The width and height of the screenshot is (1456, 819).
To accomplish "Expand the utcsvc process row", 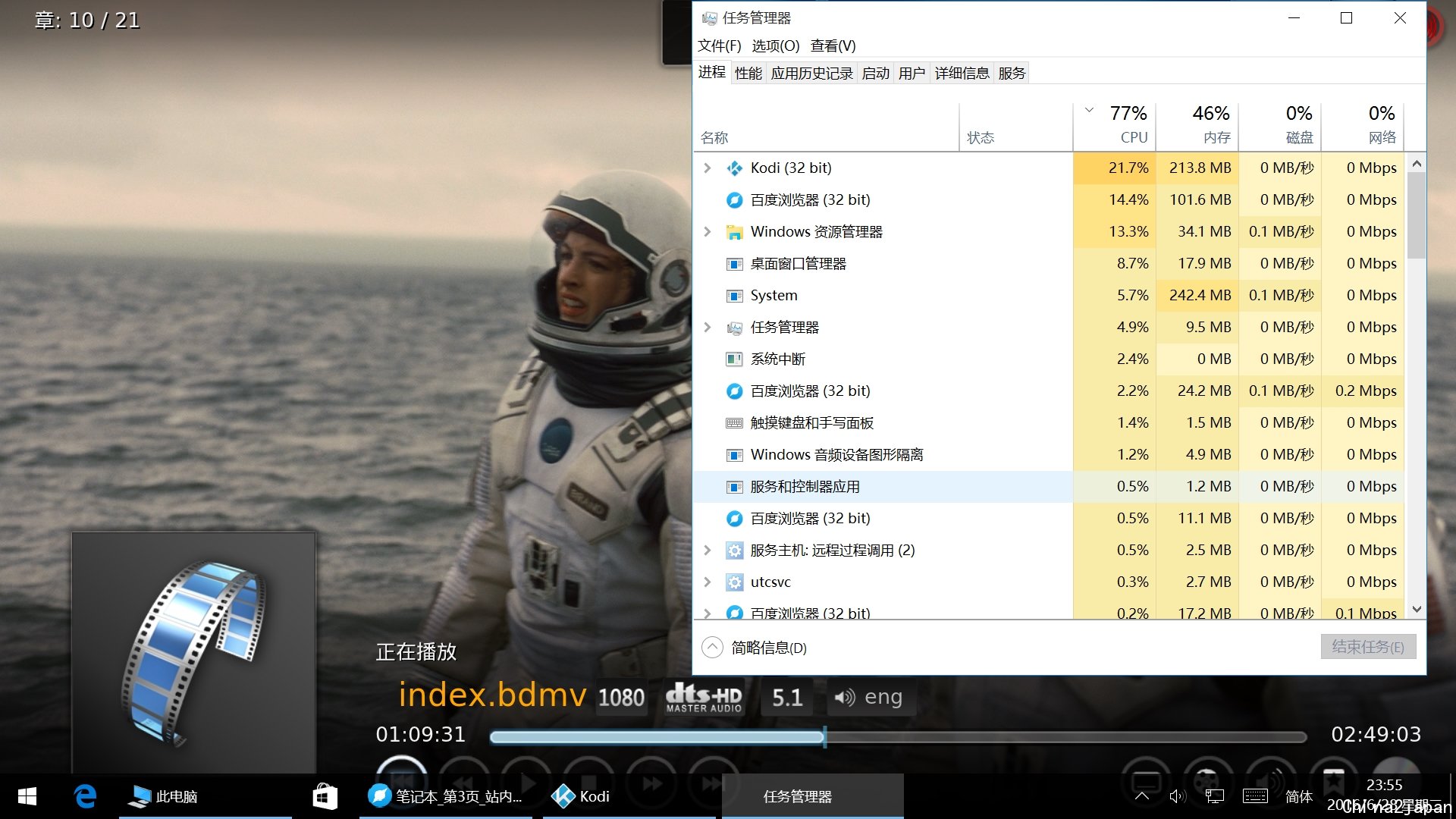I will (707, 582).
